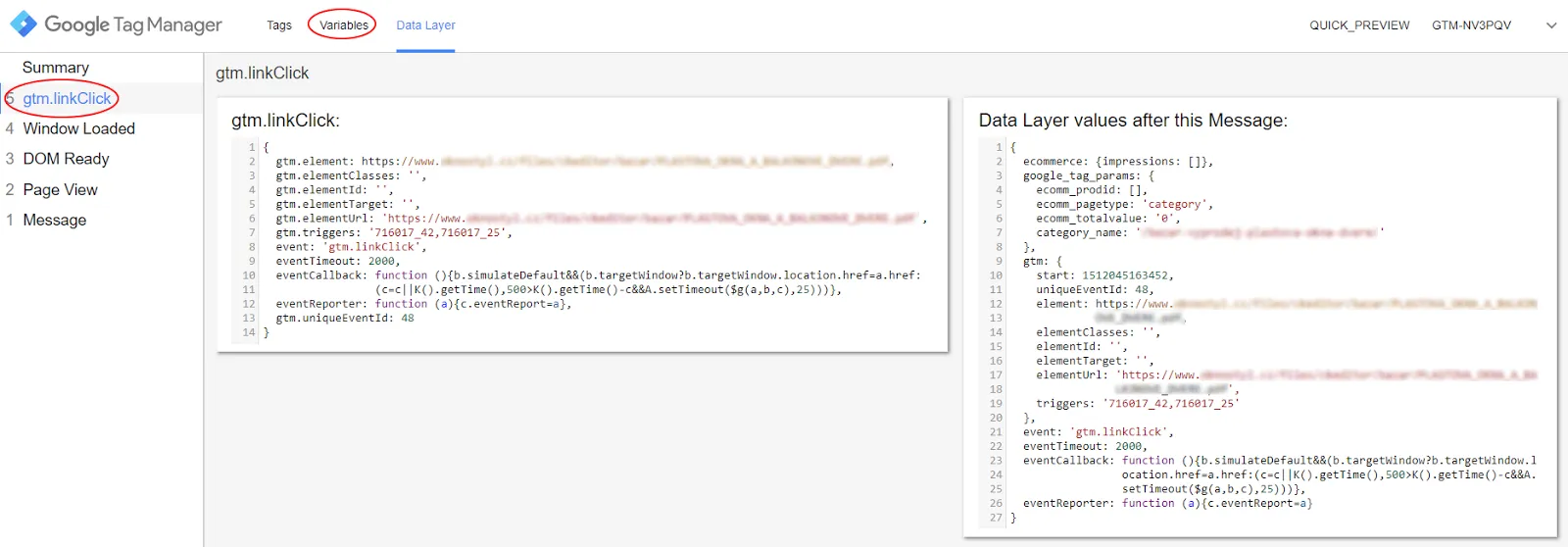This screenshot has height=547, width=1568.
Task: Click gtm.elementClasses line in left panel
Action: 351,176
